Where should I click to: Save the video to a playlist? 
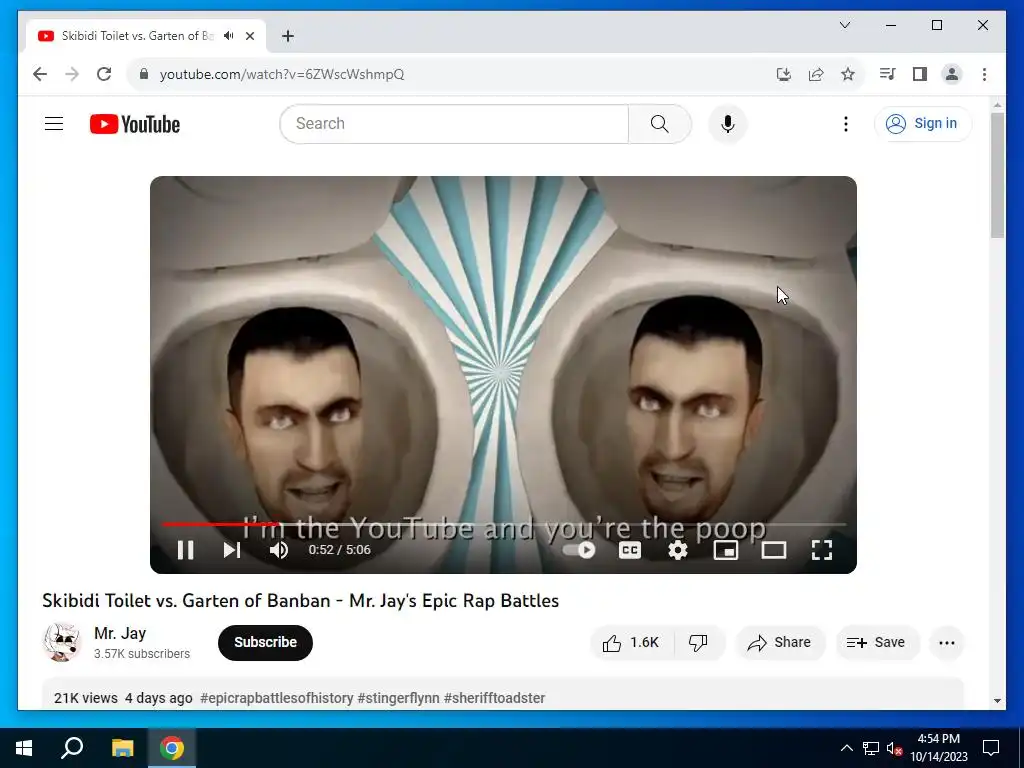876,643
